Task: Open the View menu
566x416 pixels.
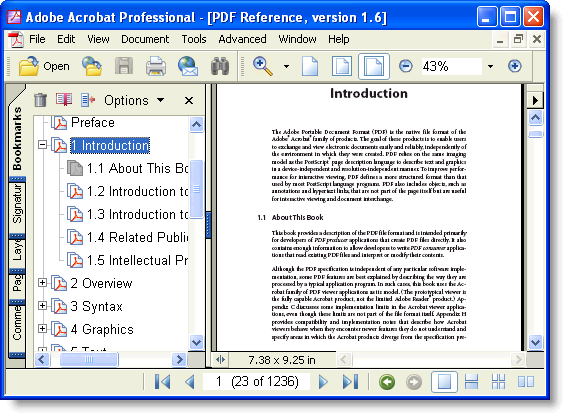Action: 98,39
